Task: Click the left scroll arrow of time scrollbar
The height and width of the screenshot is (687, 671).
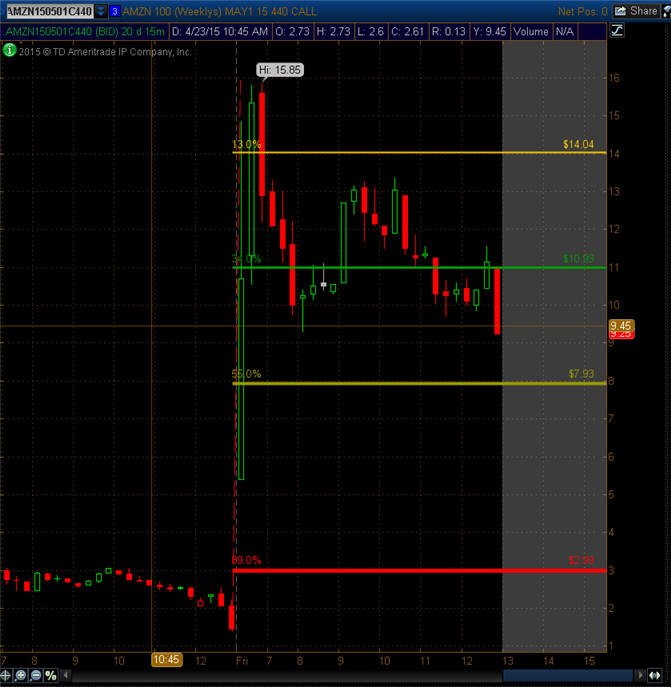Action: tap(66, 675)
